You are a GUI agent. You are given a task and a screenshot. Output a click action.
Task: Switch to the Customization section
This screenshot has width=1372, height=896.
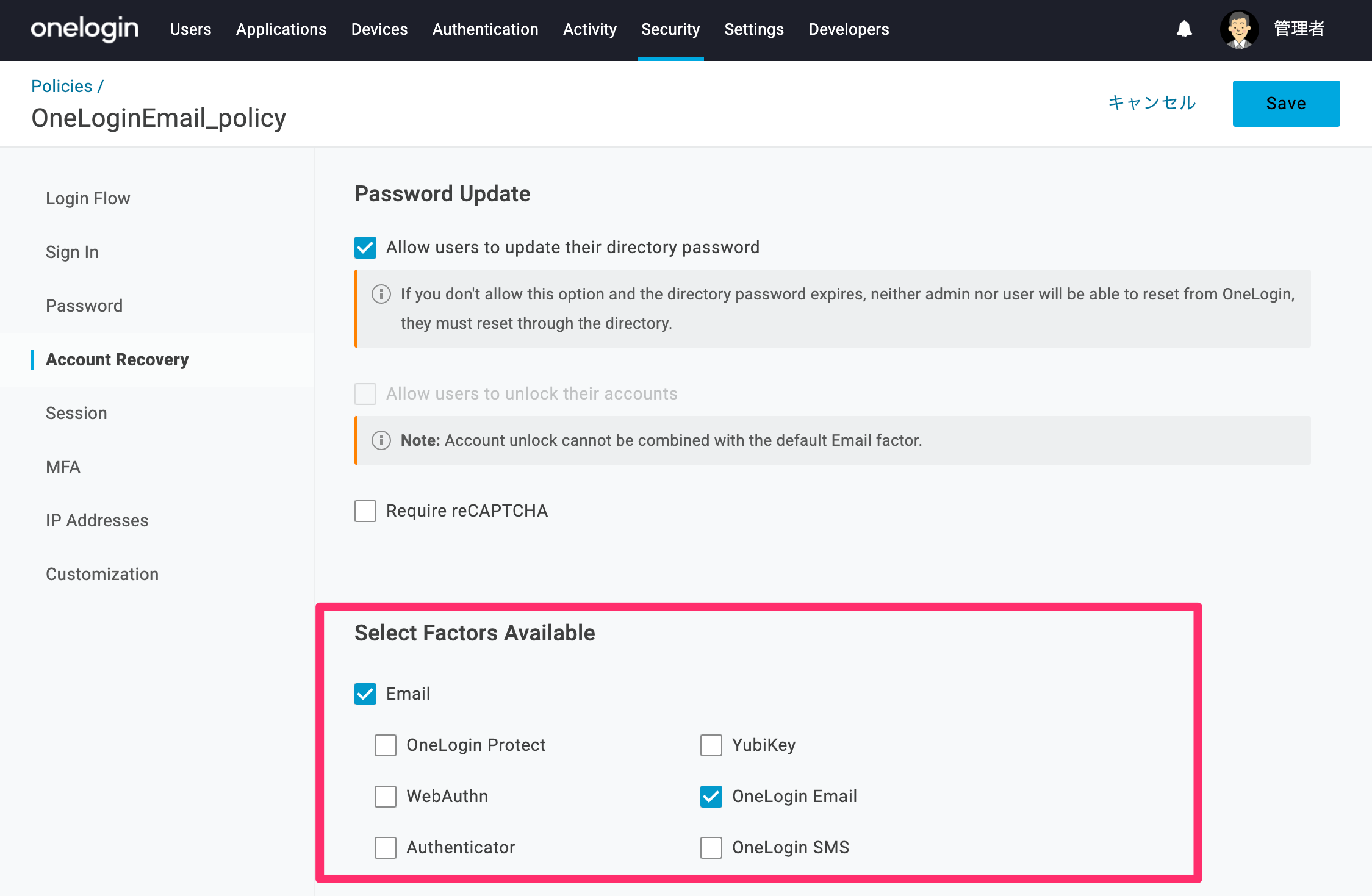click(102, 575)
